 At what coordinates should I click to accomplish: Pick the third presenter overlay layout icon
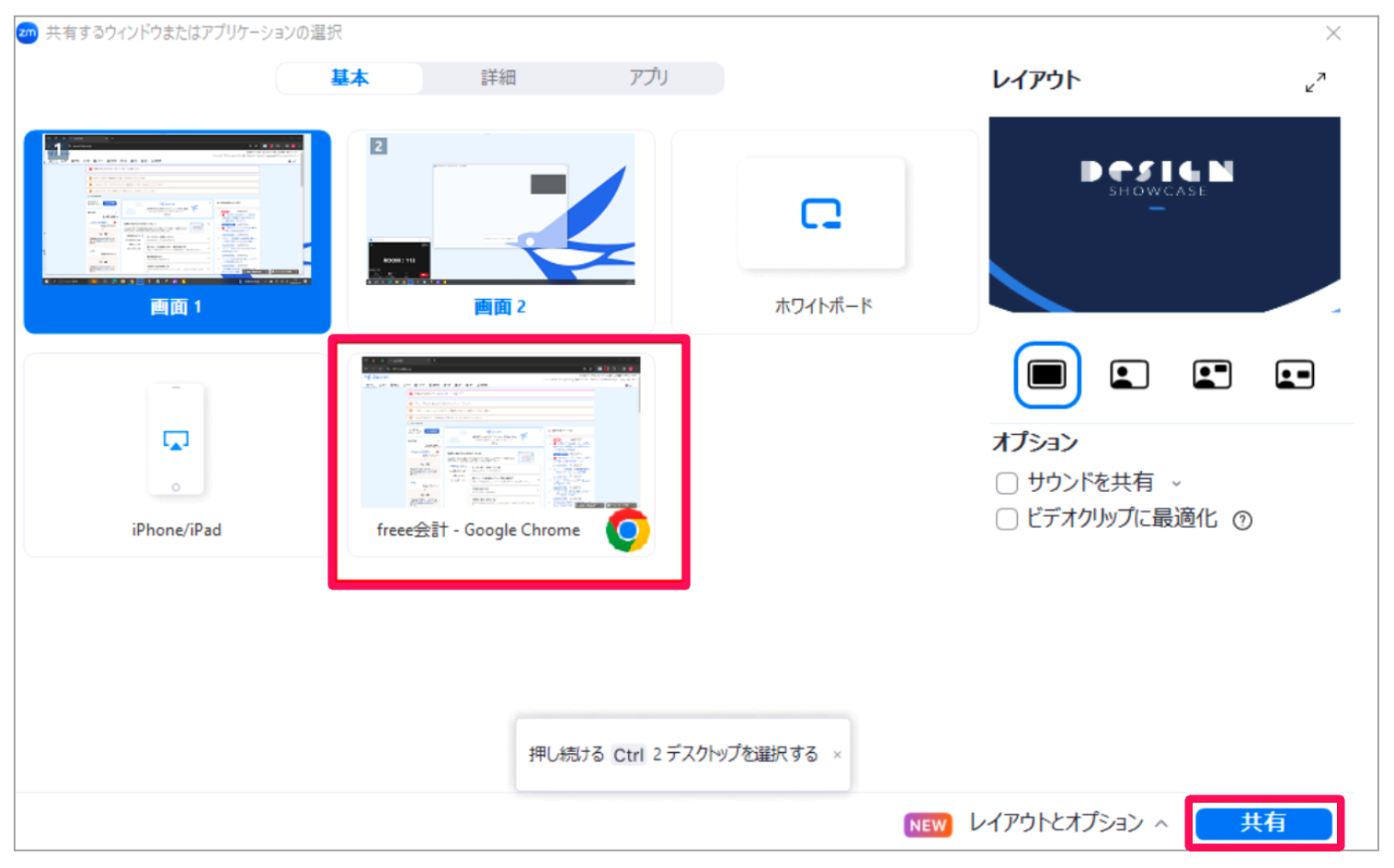(x=1212, y=374)
